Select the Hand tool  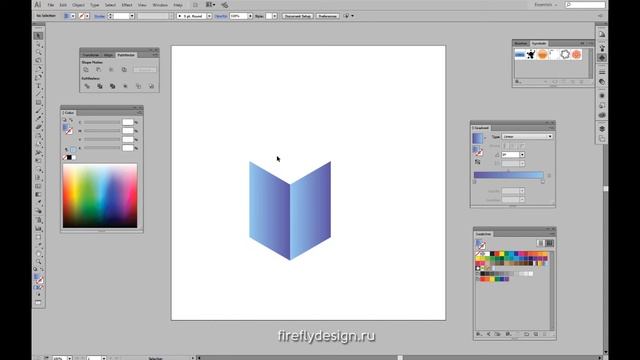38,253
